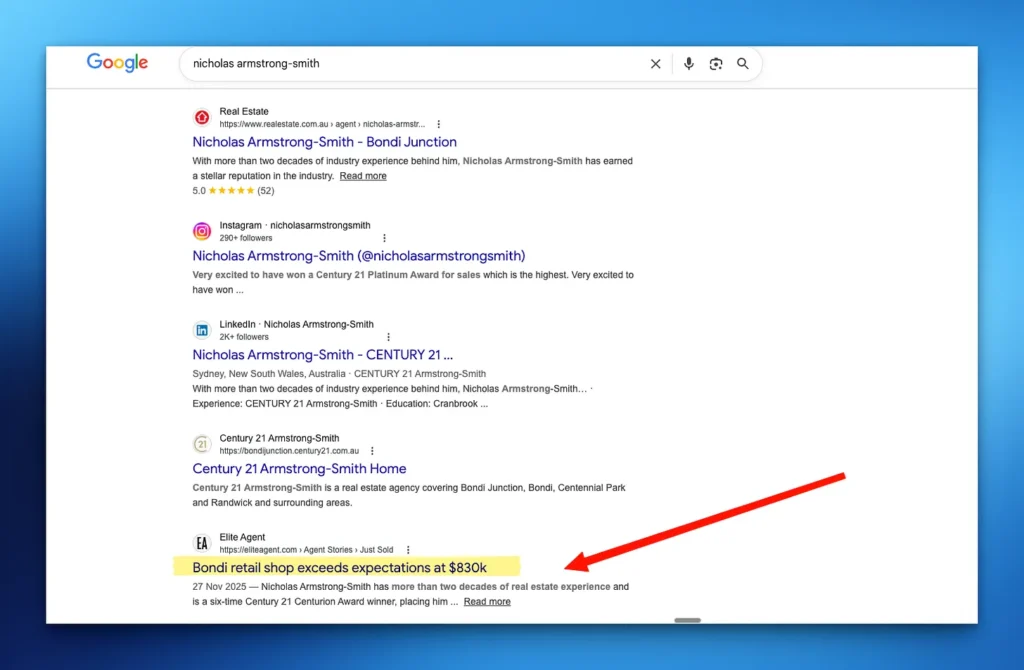Click the Google logo
1024x670 pixels.
point(117,63)
